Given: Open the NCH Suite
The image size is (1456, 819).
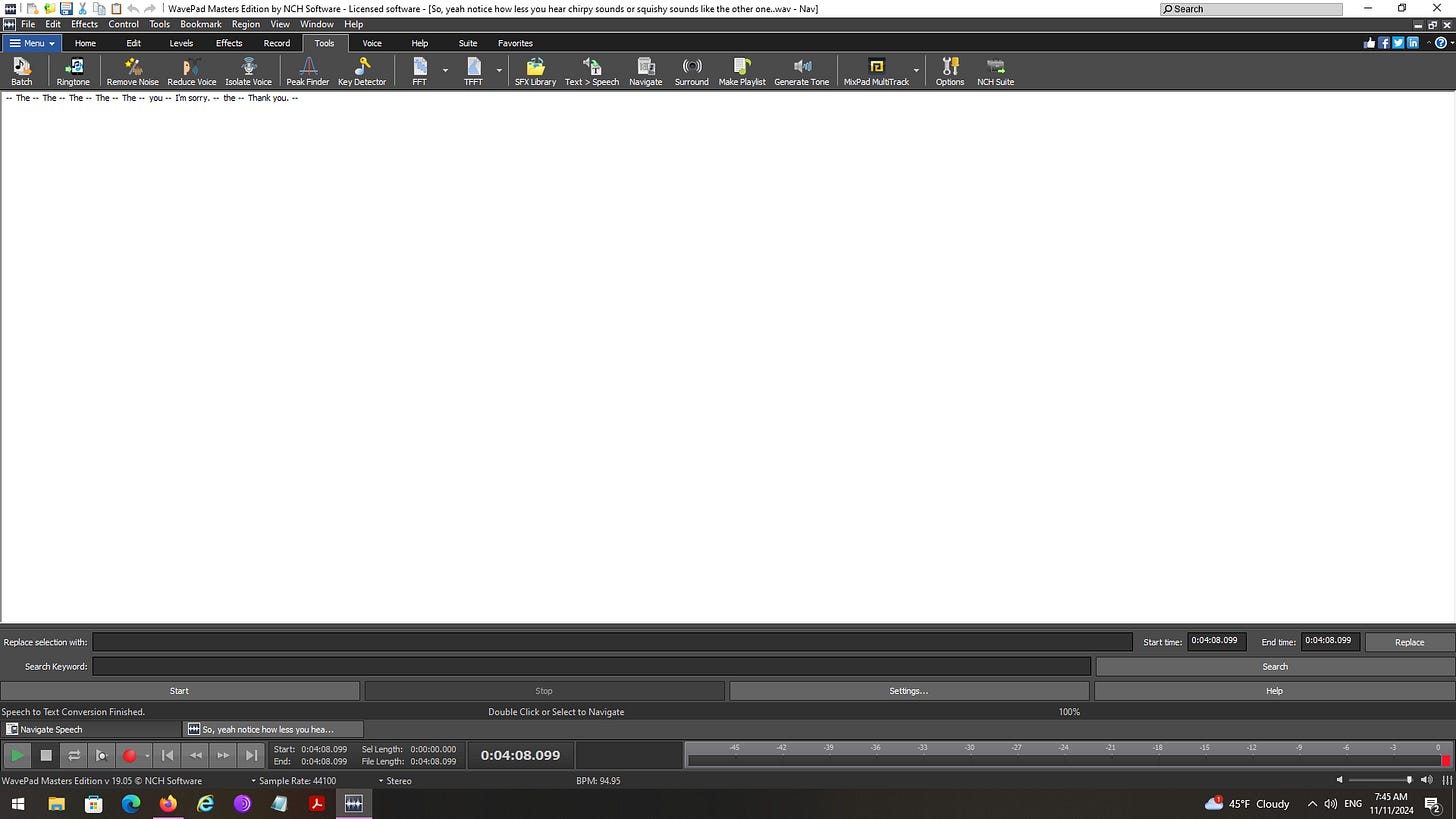Looking at the screenshot, I should 995,71.
